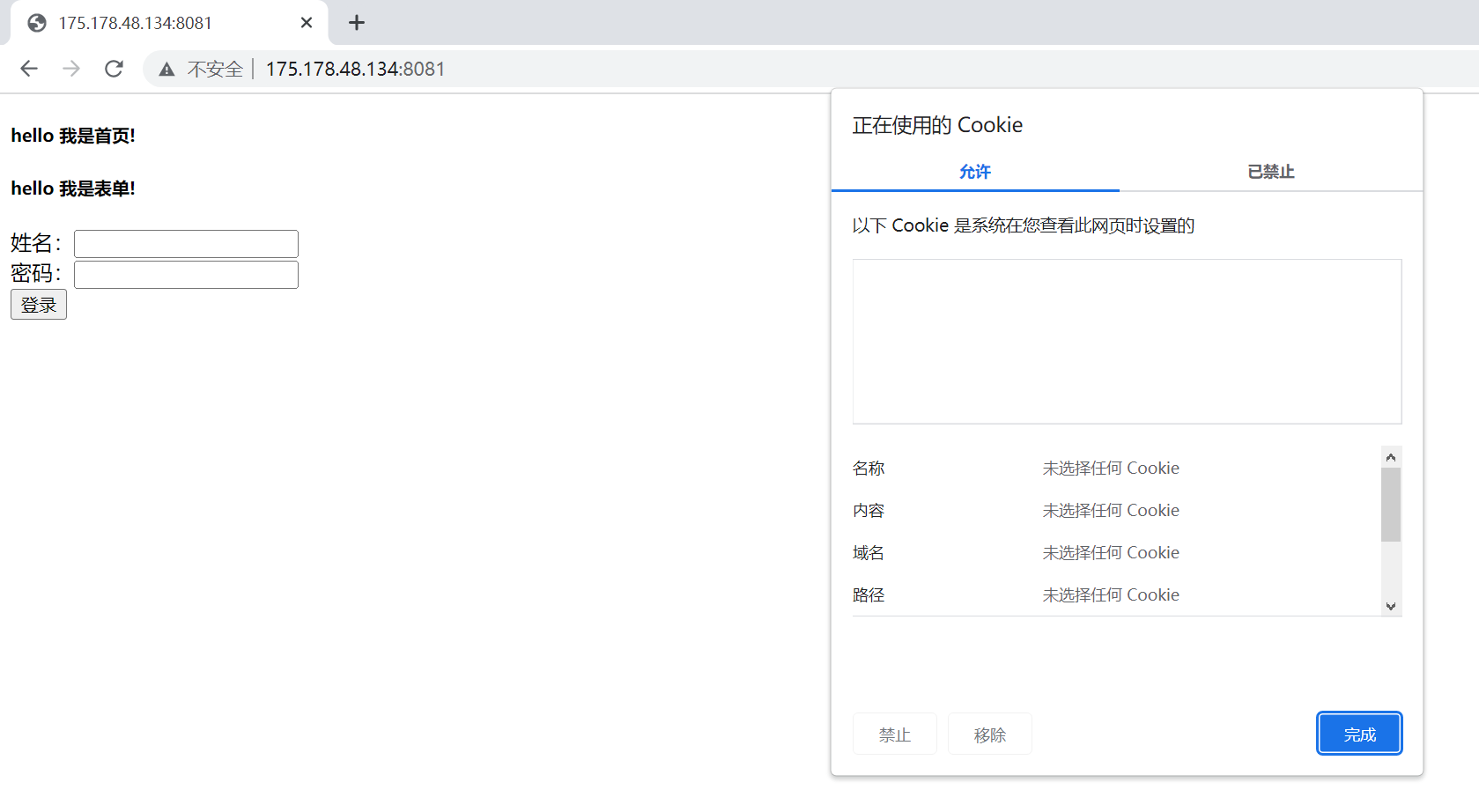The height and width of the screenshot is (812, 1479).
Task: Click the 内容 row label
Action: pos(869,511)
